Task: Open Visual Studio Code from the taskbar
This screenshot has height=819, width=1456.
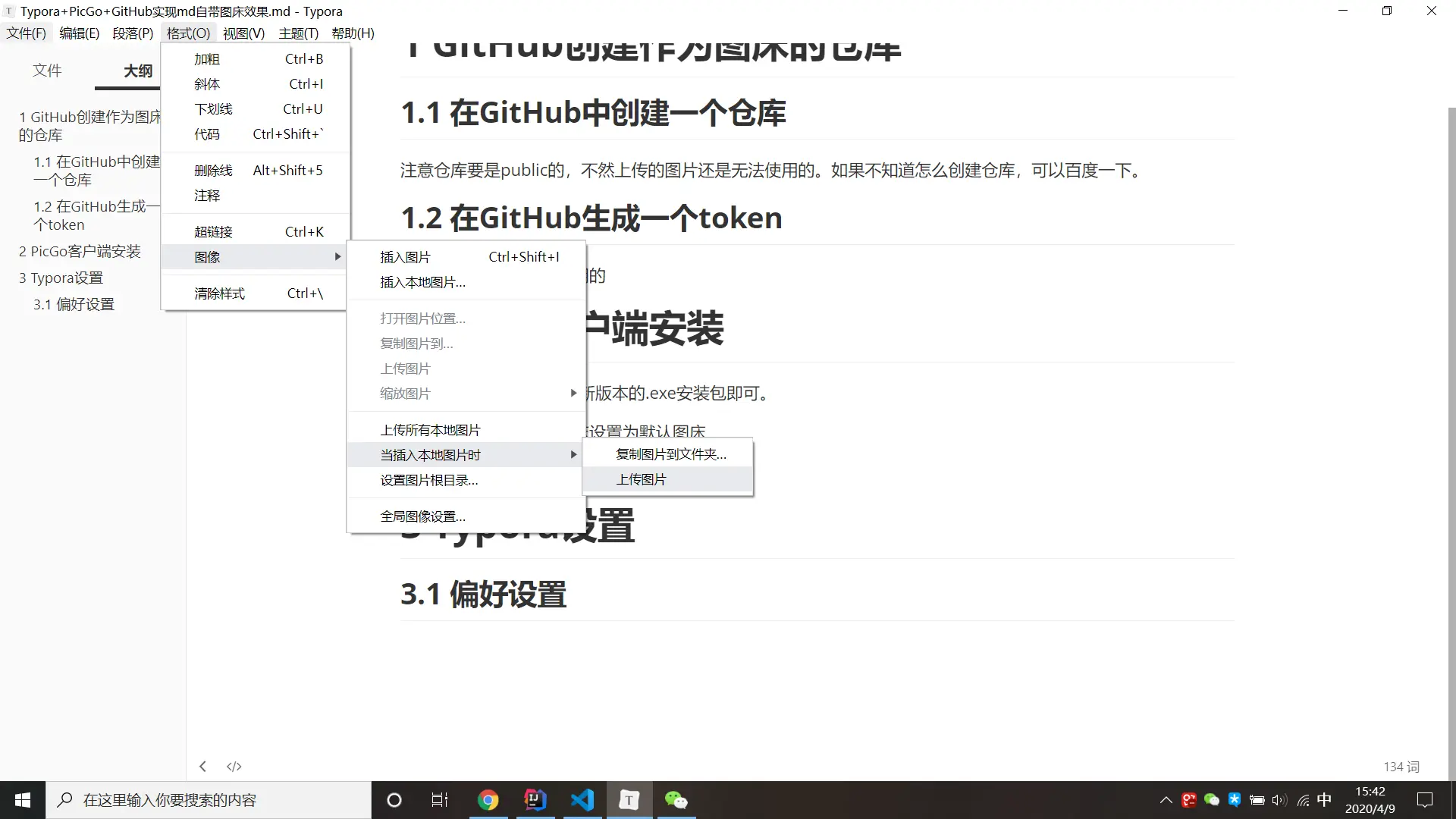Action: [582, 800]
